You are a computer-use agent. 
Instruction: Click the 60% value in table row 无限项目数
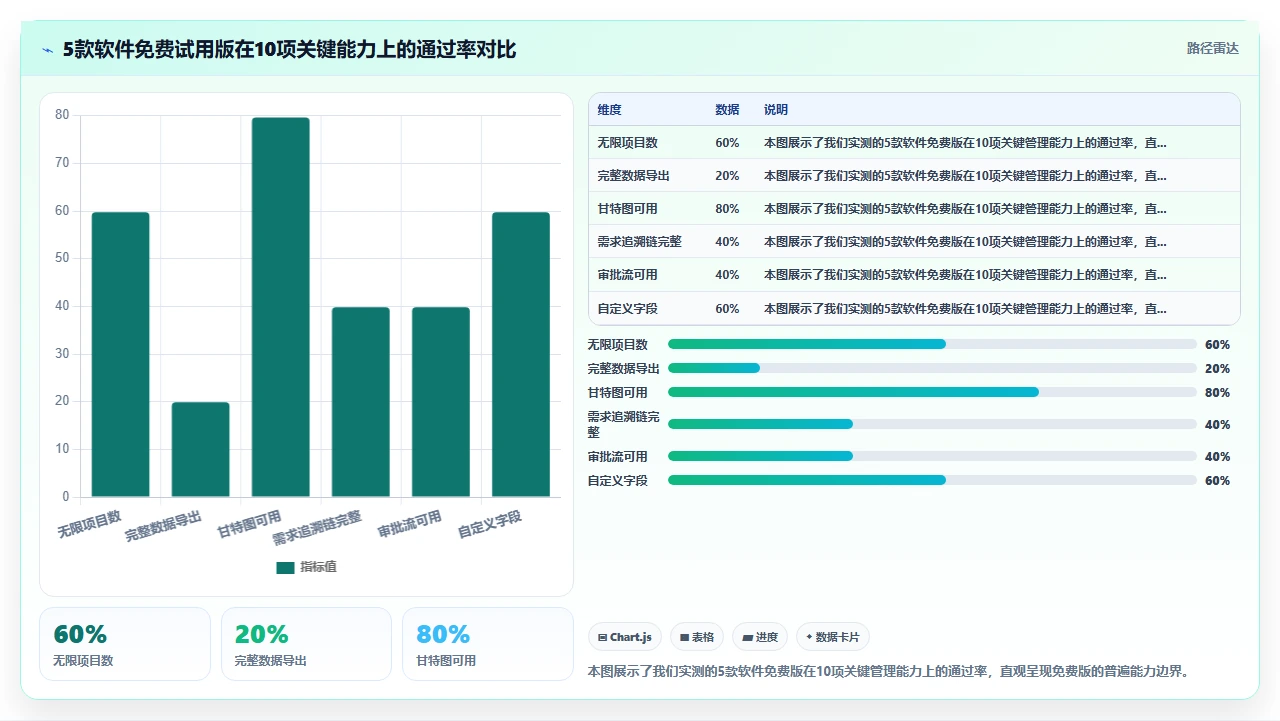coord(727,143)
